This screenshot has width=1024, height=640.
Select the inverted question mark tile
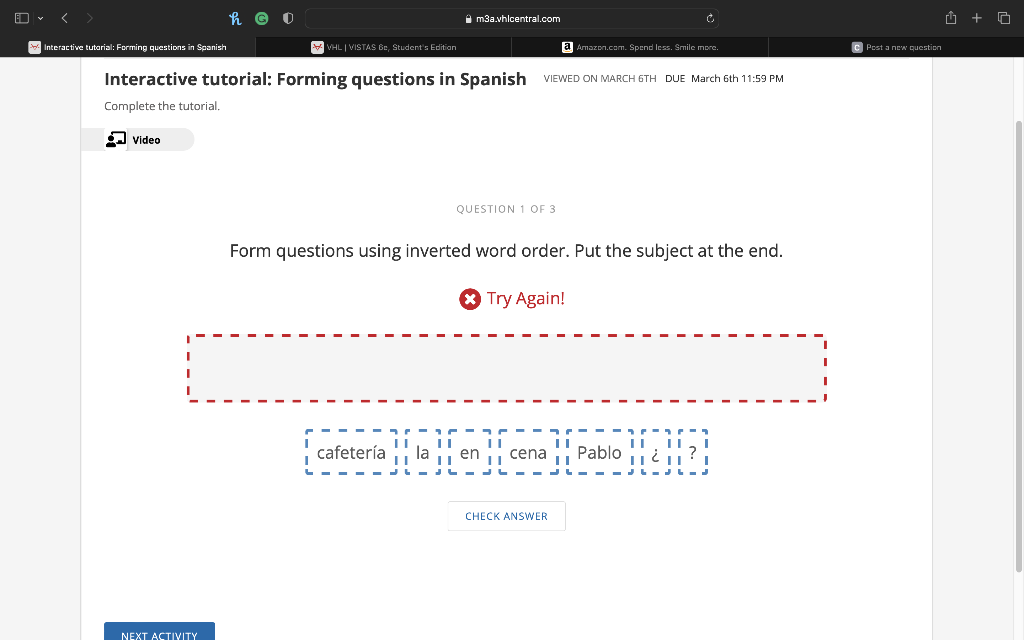656,452
